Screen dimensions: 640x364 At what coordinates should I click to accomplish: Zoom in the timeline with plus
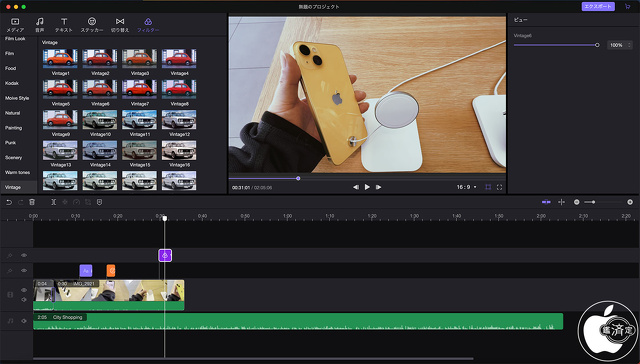[630, 202]
